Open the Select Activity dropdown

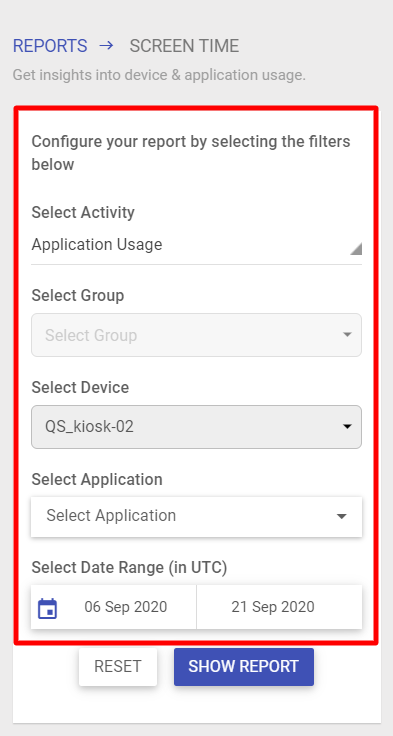coord(196,245)
